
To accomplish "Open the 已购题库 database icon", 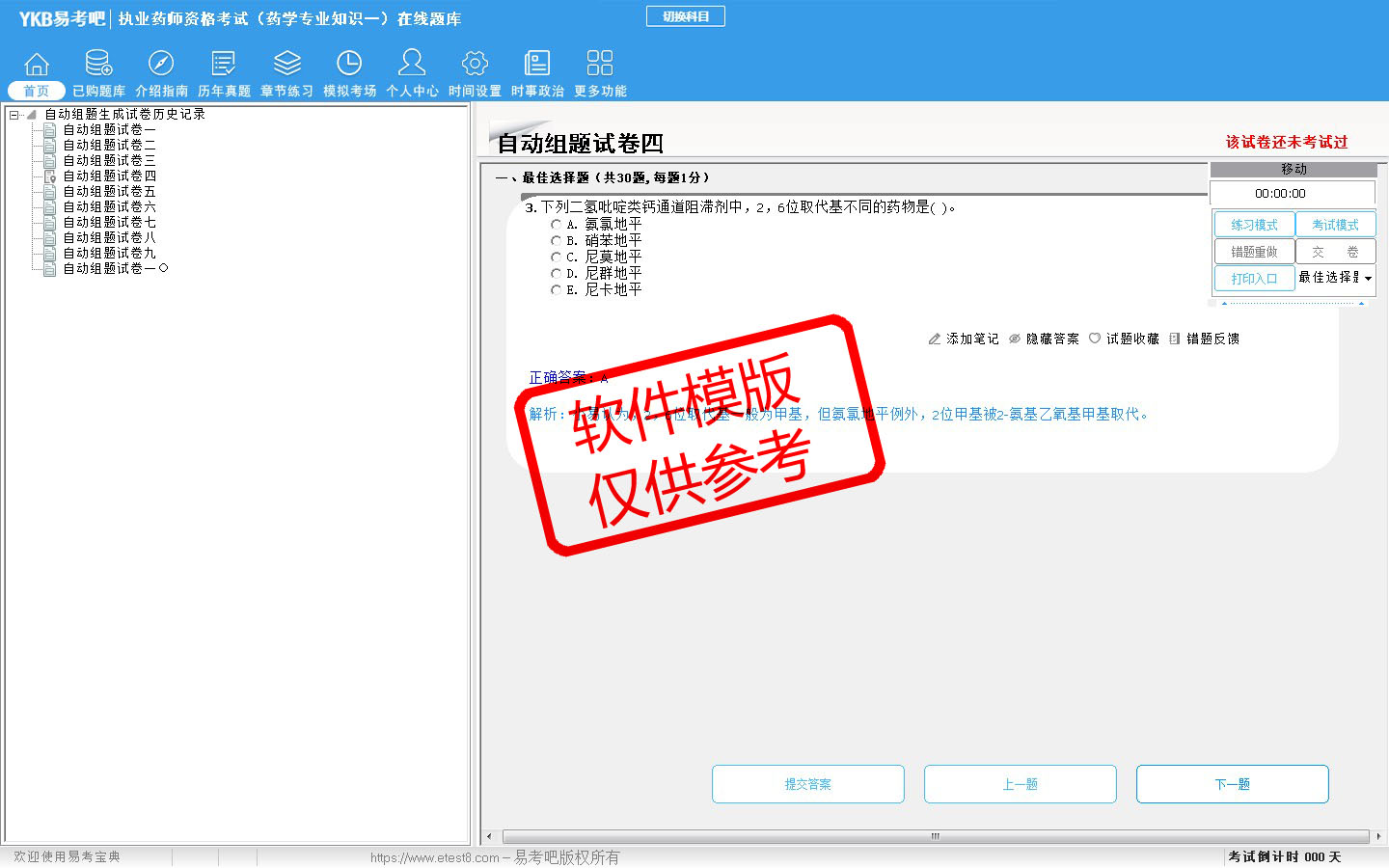I will pos(98,64).
